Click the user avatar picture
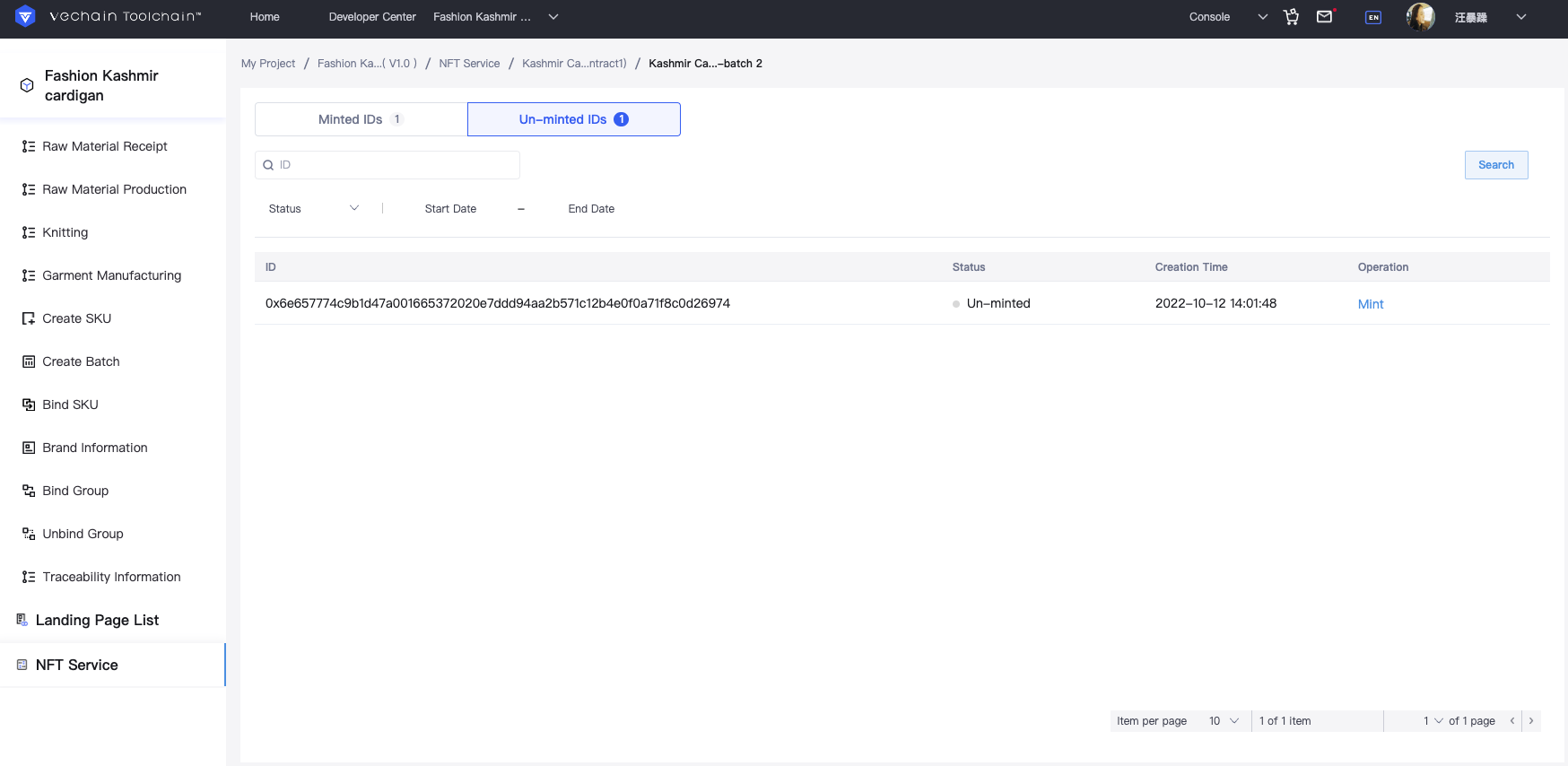Image resolution: width=1568 pixels, height=766 pixels. coord(1421,16)
